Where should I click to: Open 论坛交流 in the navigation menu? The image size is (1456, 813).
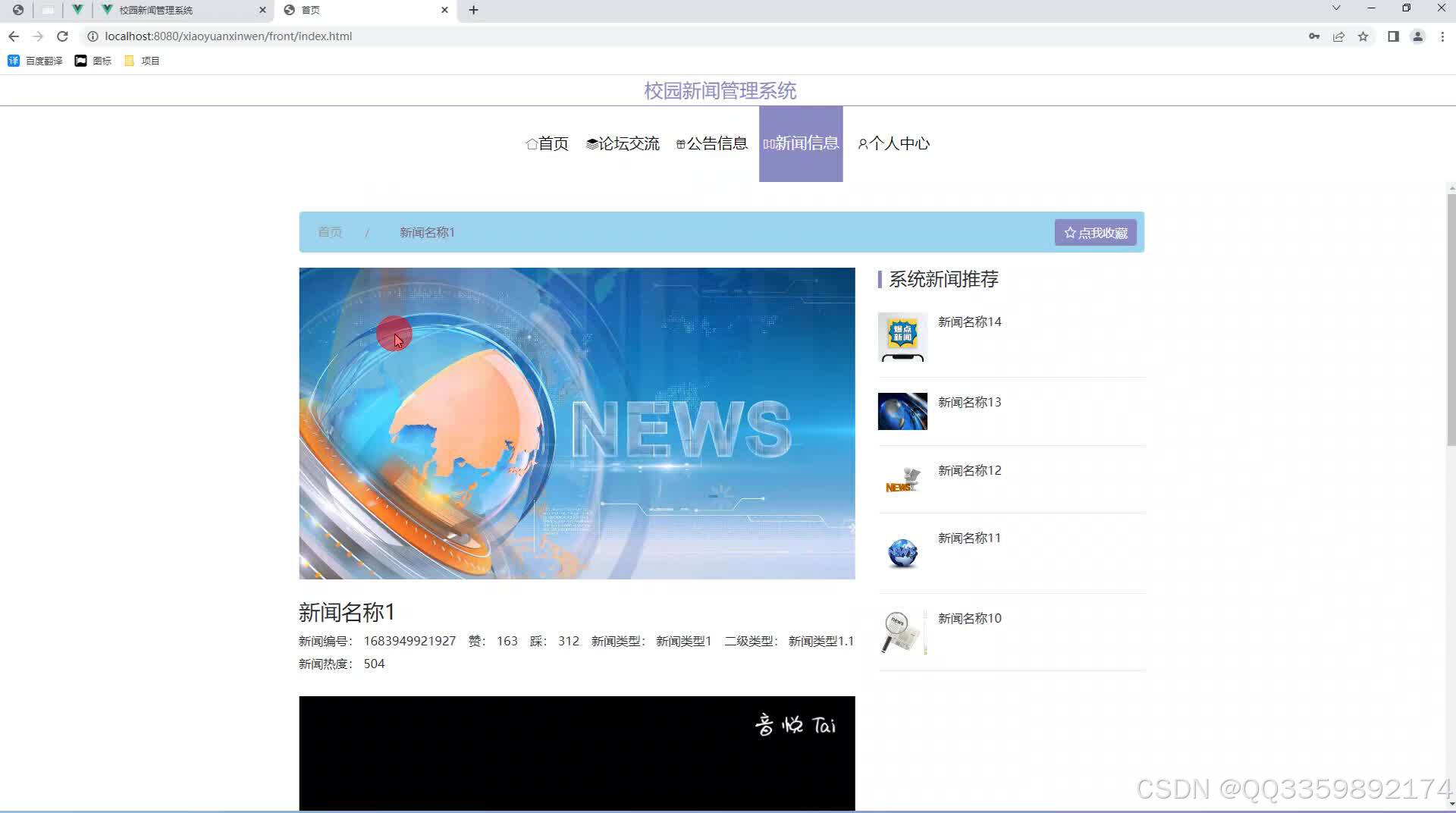[x=623, y=143]
